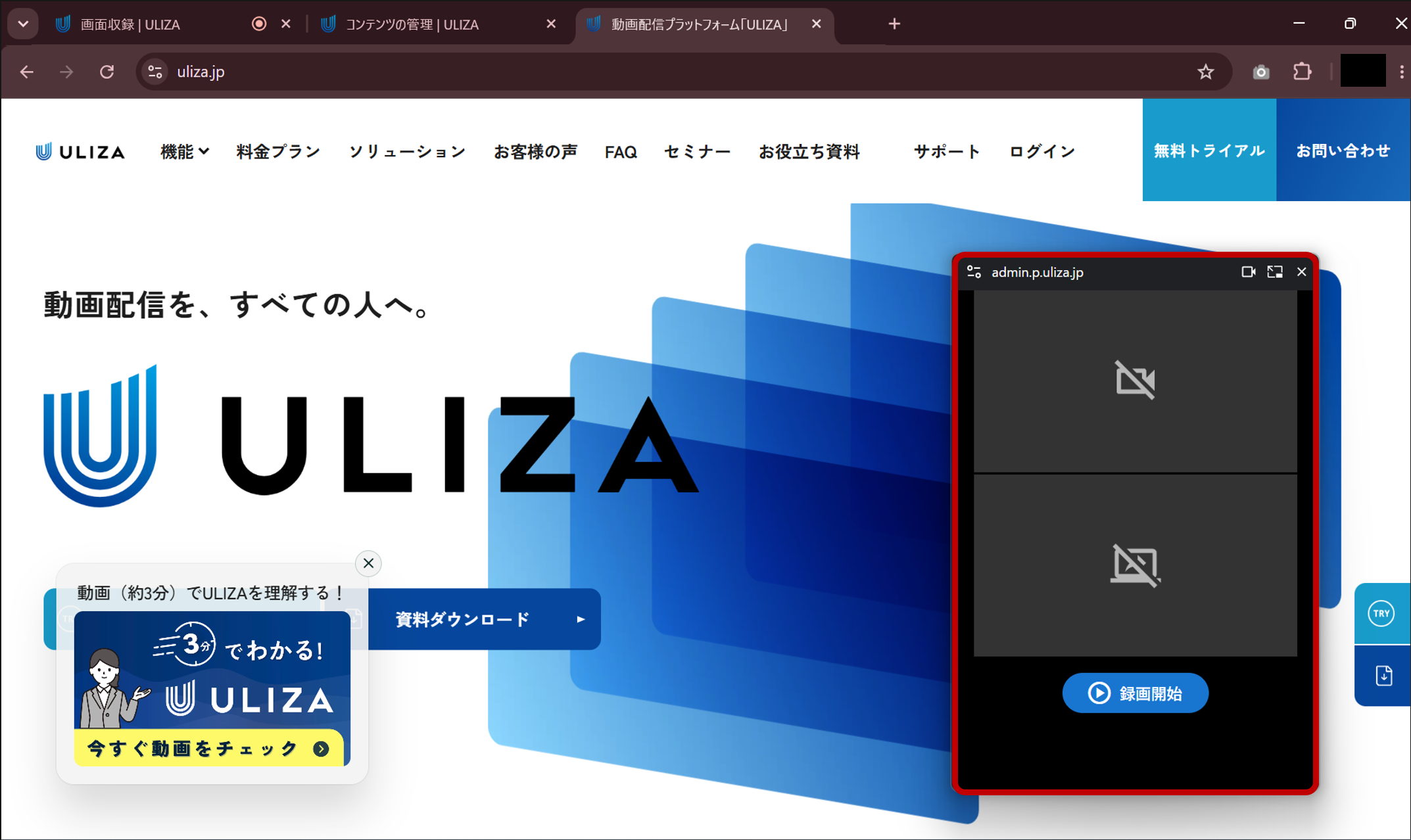Viewport: 1411px width, 840px height.
Task: Open the サポート menu item
Action: [x=947, y=152]
